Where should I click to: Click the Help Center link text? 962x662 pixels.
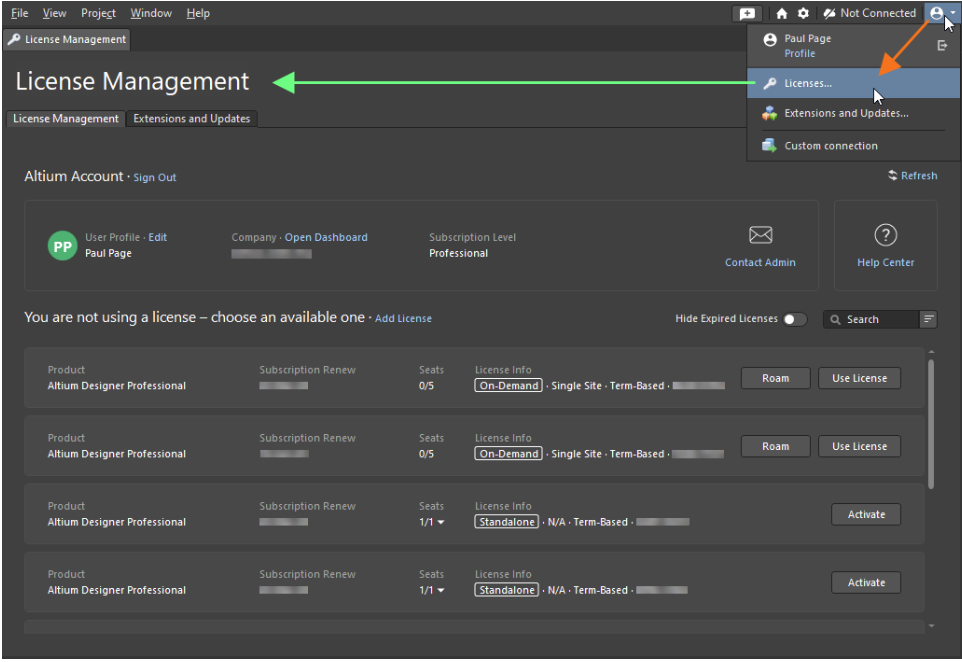click(885, 263)
